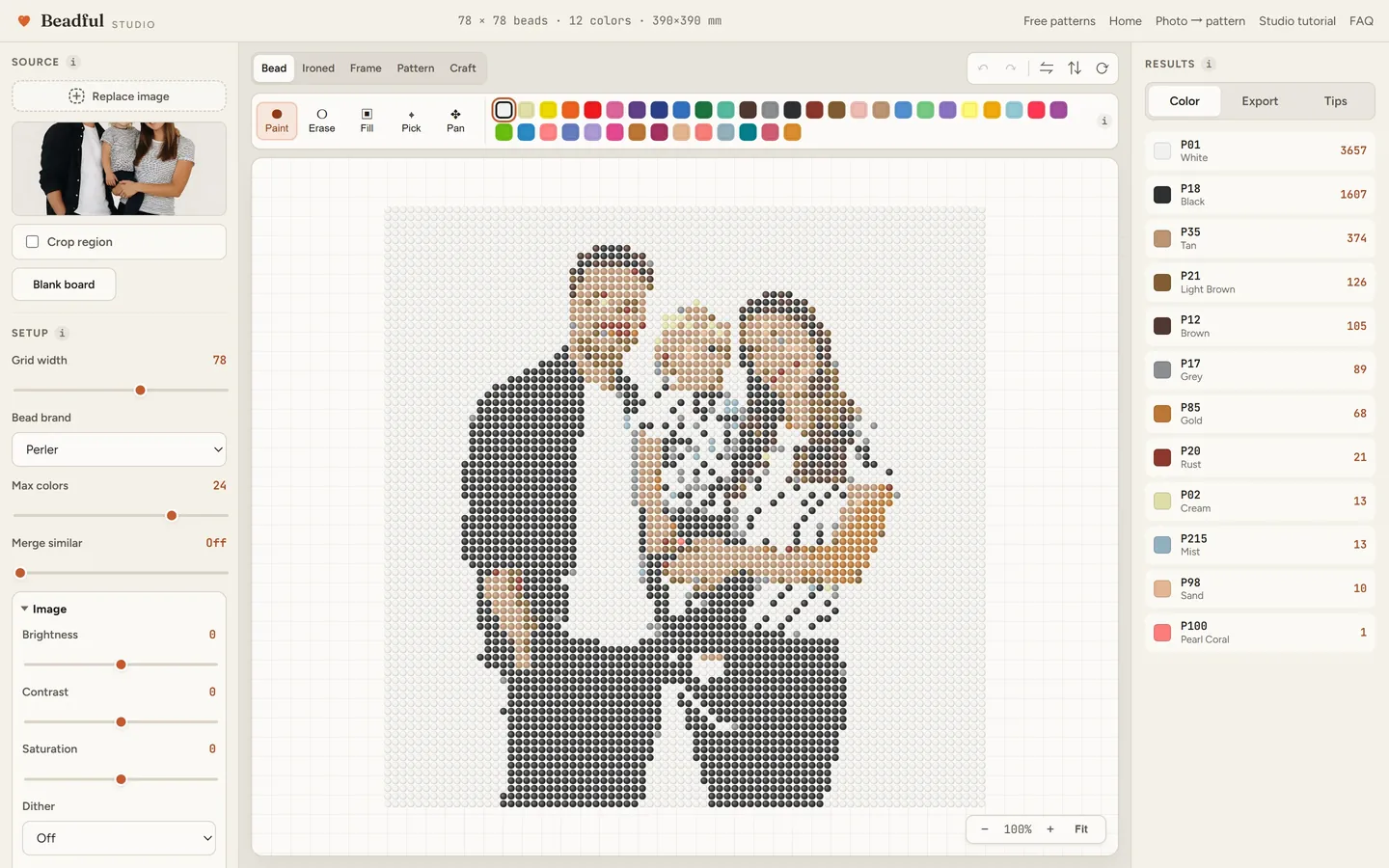Click the Grid width slider handle
This screenshot has height=868, width=1389.
tap(140, 391)
